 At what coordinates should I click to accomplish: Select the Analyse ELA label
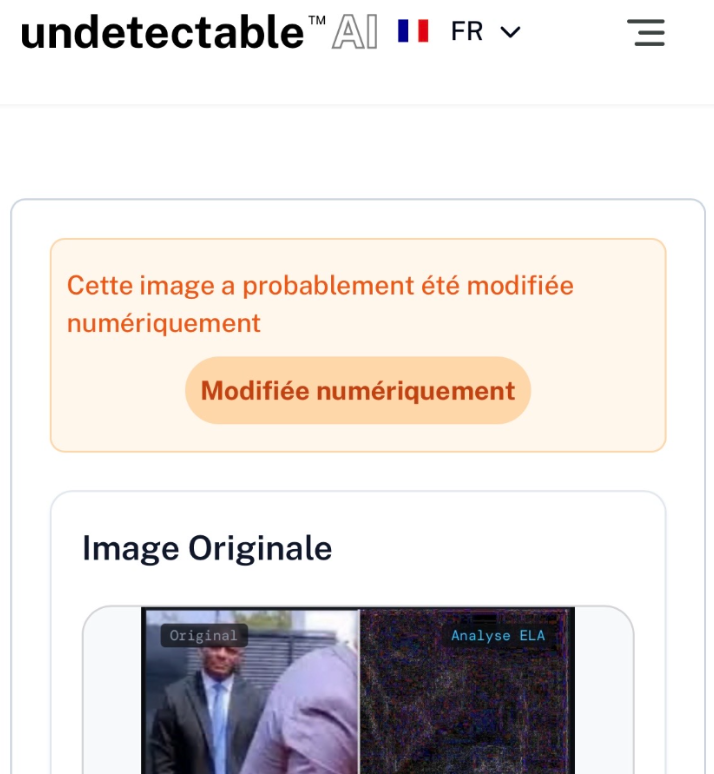(x=498, y=635)
